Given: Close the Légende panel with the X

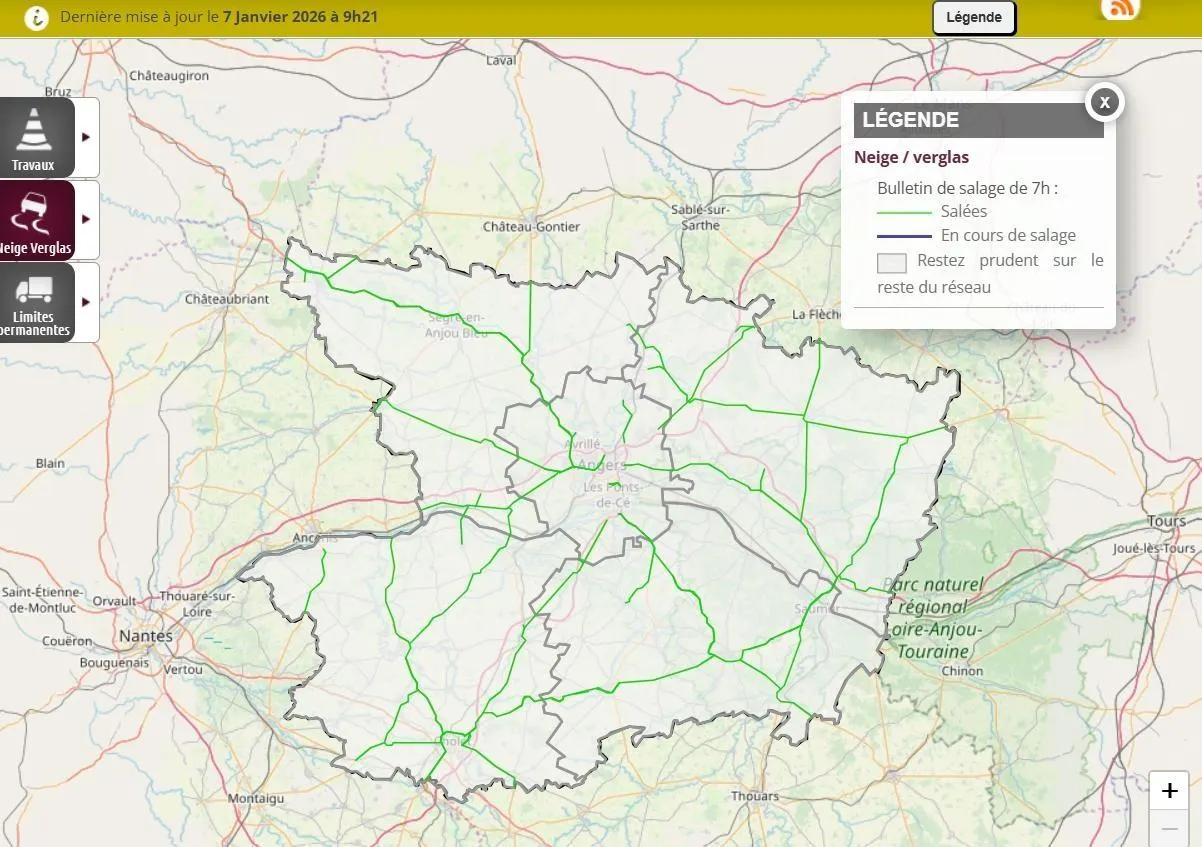Looking at the screenshot, I should coord(1104,102).
